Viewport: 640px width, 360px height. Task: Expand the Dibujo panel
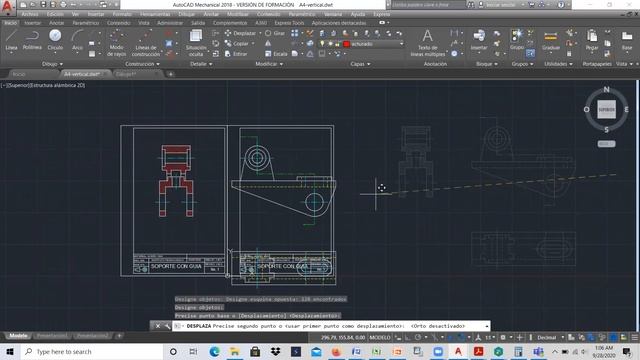(x=52, y=64)
